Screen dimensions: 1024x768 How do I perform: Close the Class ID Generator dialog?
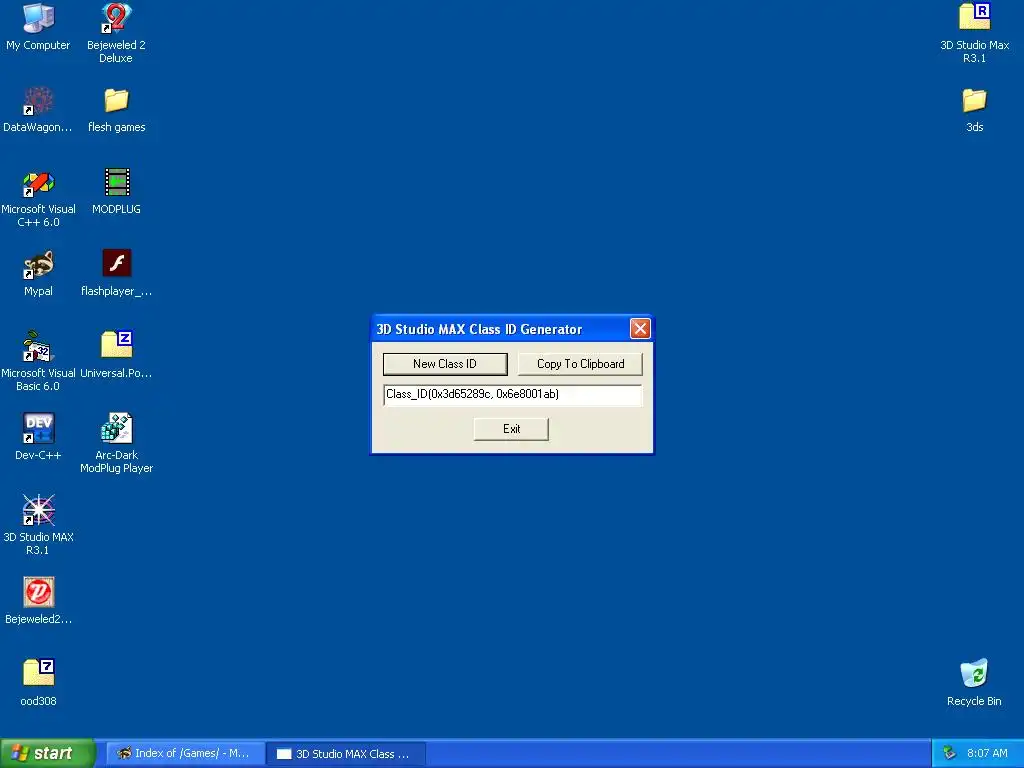[640, 328]
